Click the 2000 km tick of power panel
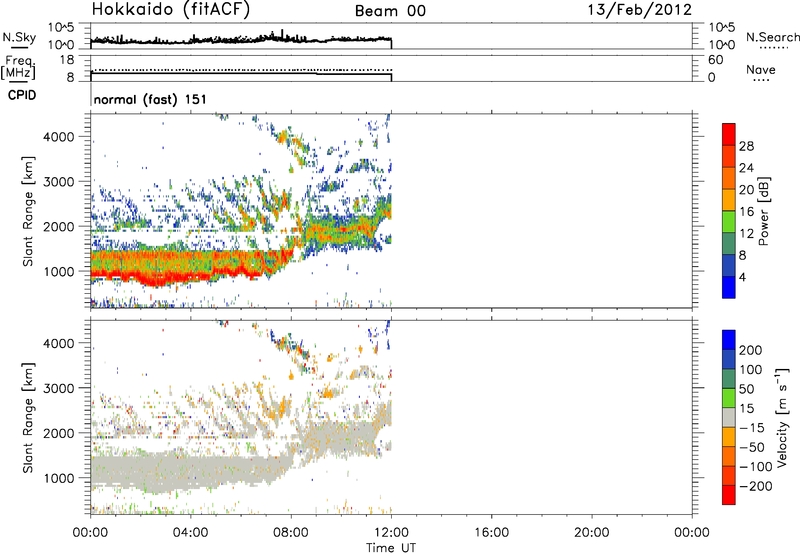The image size is (800, 554). (58, 226)
